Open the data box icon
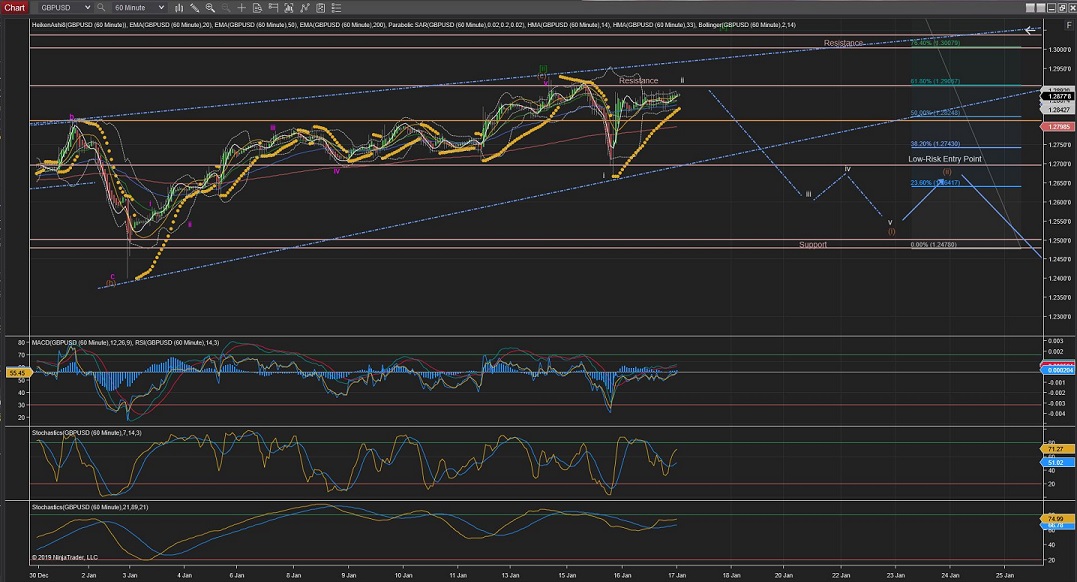 click(257, 7)
